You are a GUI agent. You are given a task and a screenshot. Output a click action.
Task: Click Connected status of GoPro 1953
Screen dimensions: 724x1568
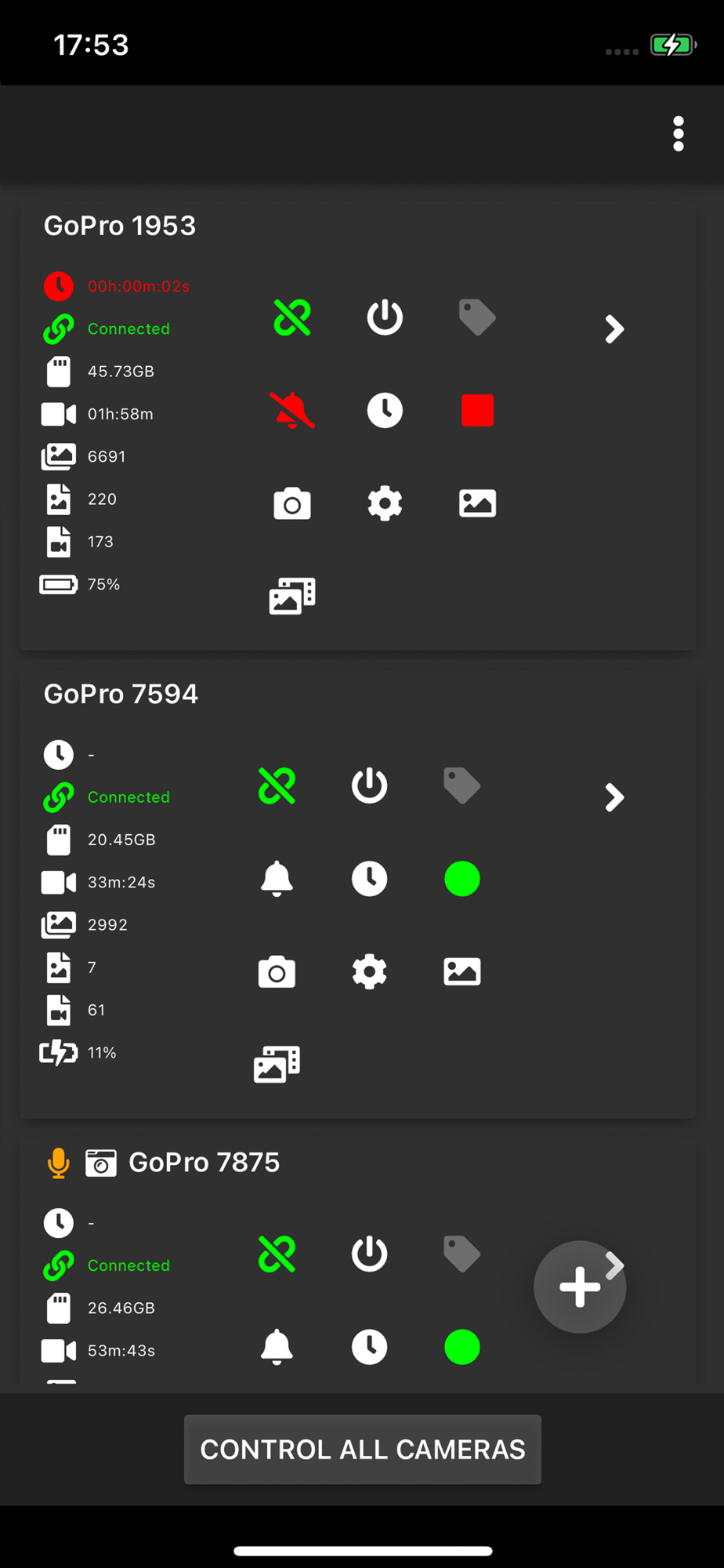click(x=129, y=328)
